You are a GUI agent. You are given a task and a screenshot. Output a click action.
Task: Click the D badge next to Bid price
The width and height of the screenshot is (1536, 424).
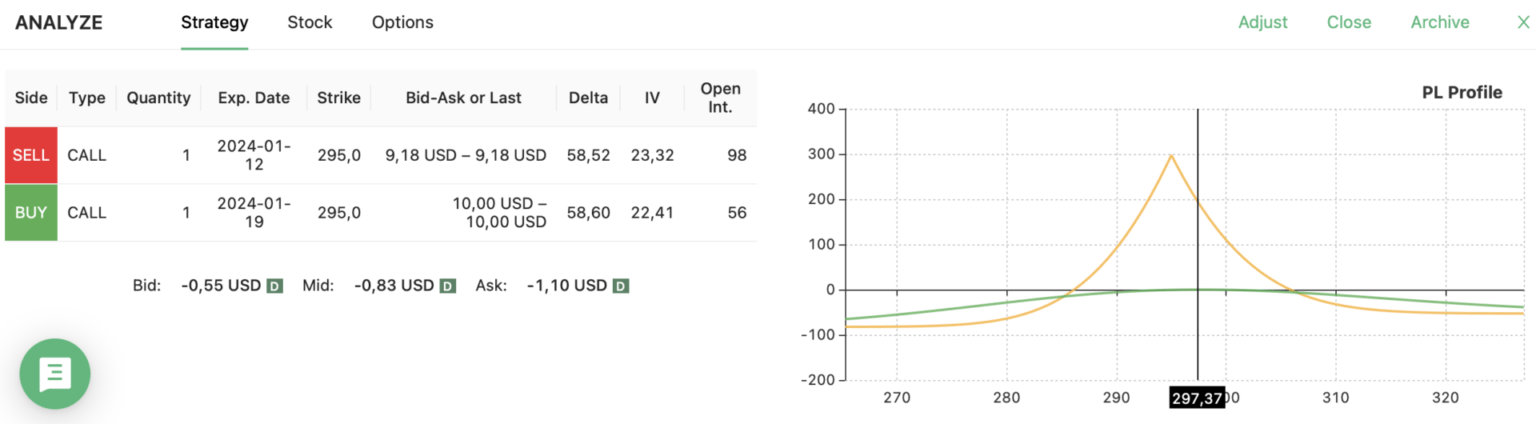click(x=275, y=286)
